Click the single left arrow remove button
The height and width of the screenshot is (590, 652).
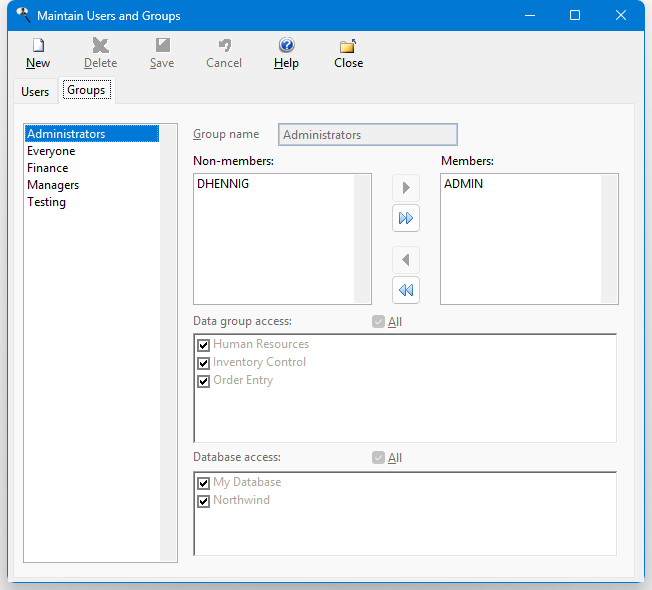[406, 260]
